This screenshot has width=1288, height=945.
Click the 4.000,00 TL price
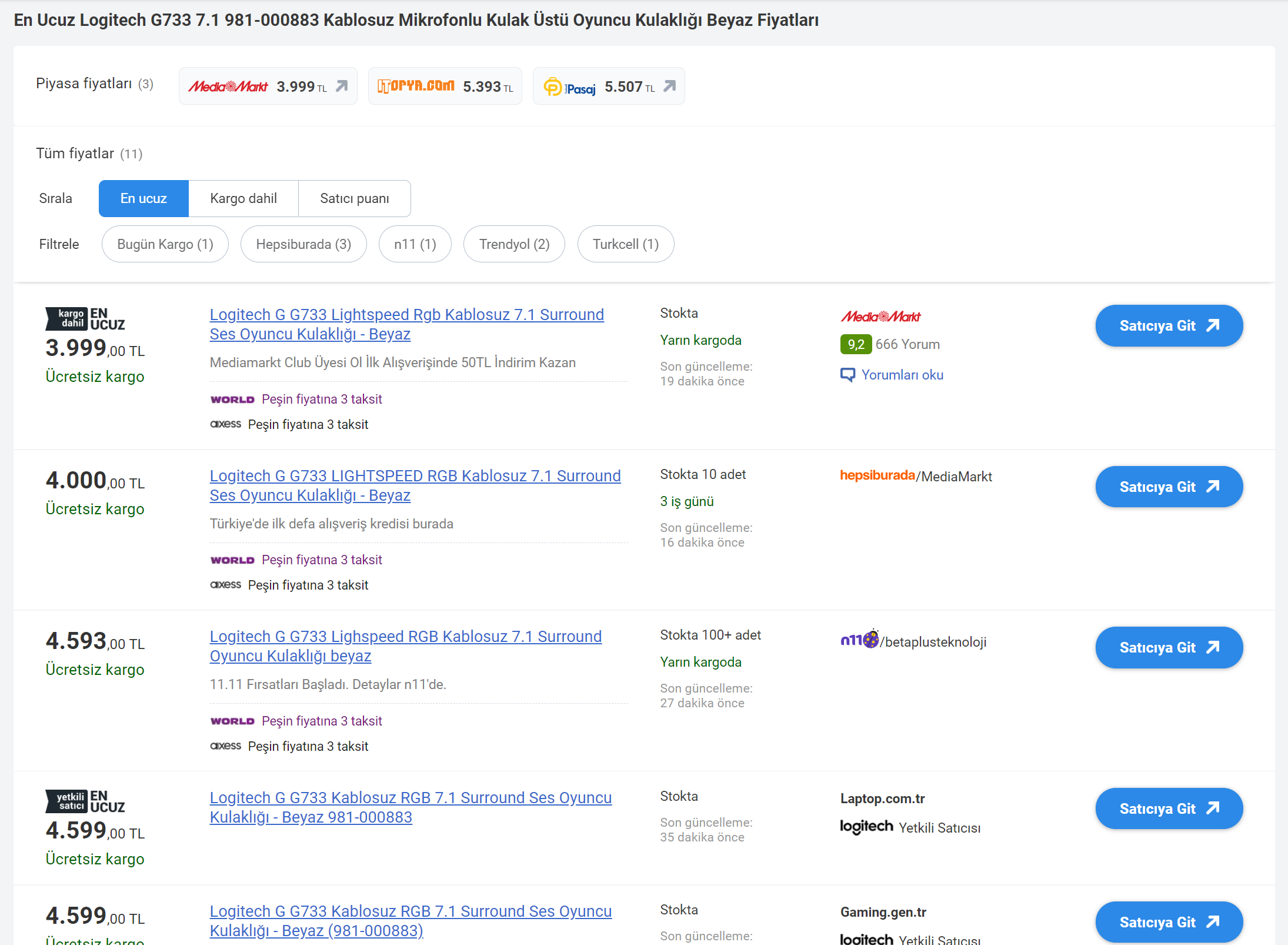pyautogui.click(x=95, y=481)
